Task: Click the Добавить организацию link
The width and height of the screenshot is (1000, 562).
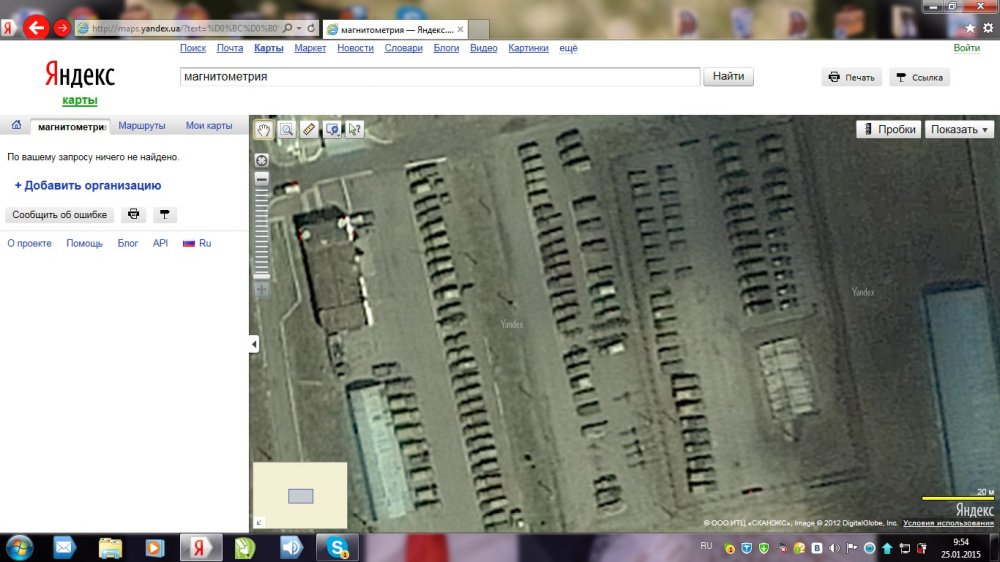Action: point(88,185)
